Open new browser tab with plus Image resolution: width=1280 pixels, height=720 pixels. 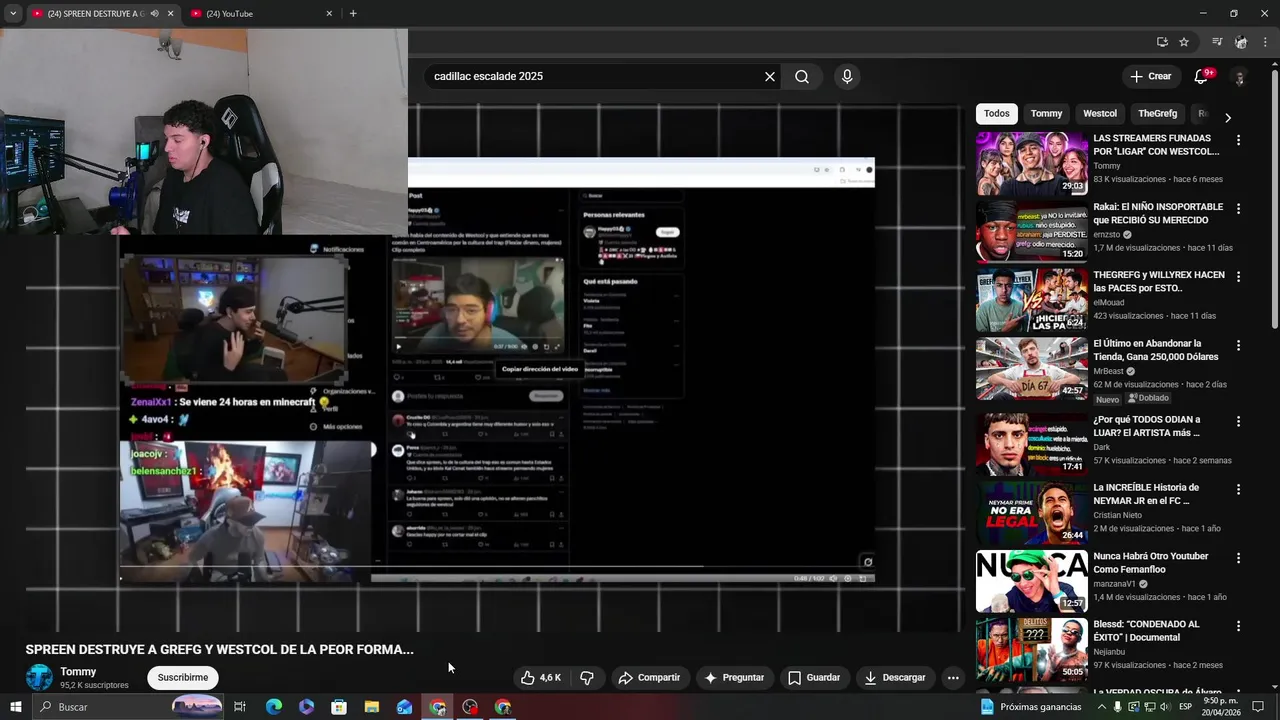point(353,14)
